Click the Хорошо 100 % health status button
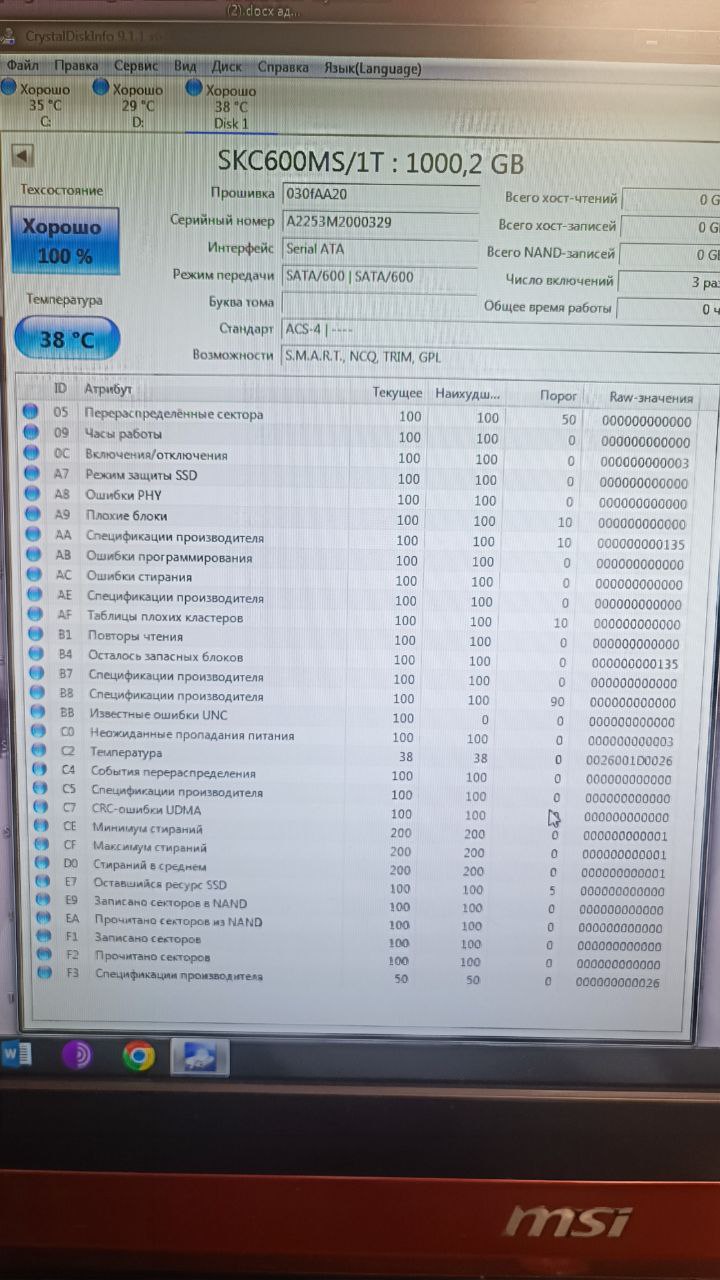720x1280 pixels. coord(65,241)
